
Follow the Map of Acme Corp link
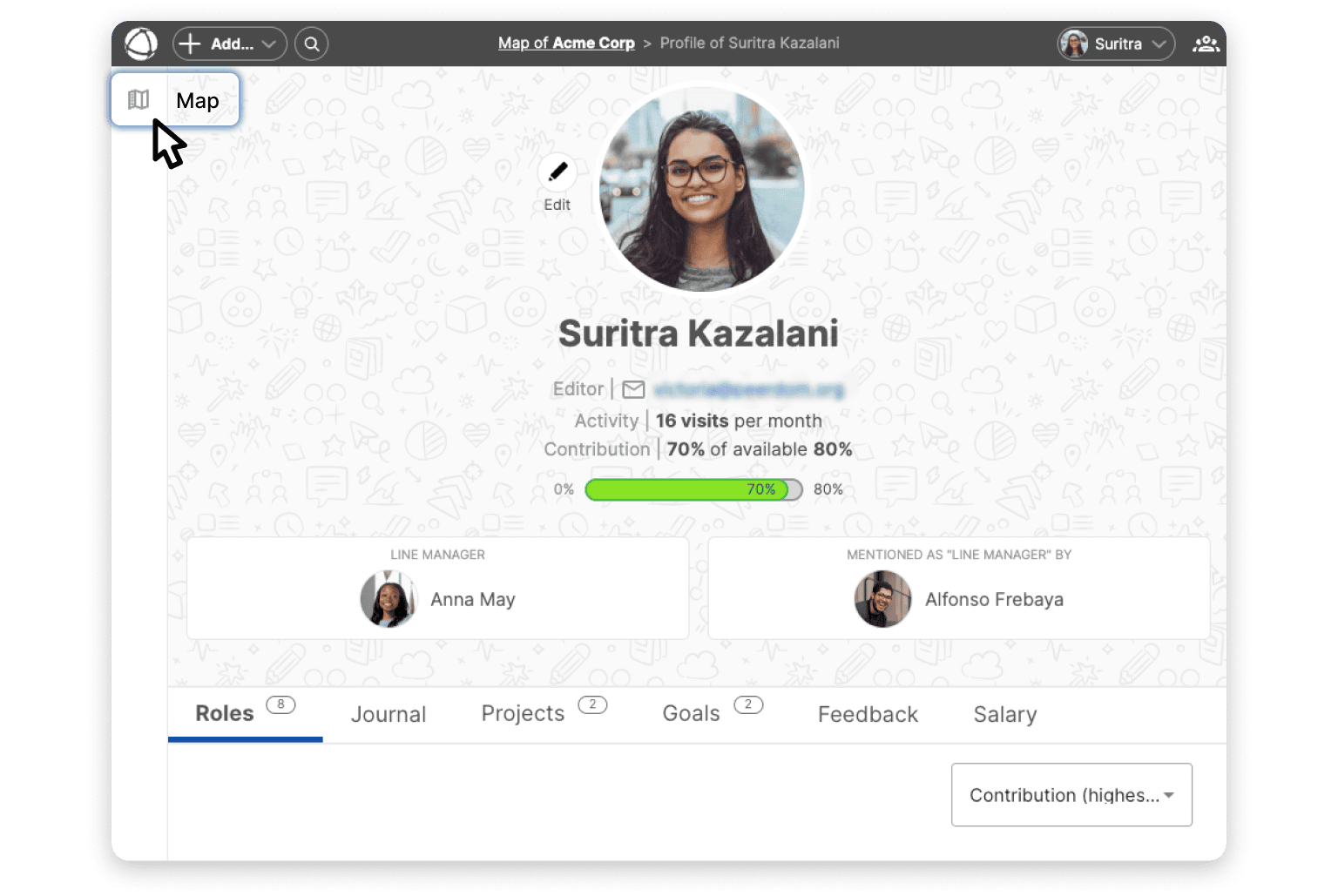566,43
